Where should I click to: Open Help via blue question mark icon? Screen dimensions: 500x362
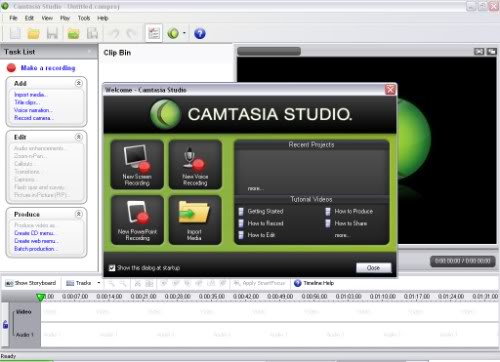200,33
